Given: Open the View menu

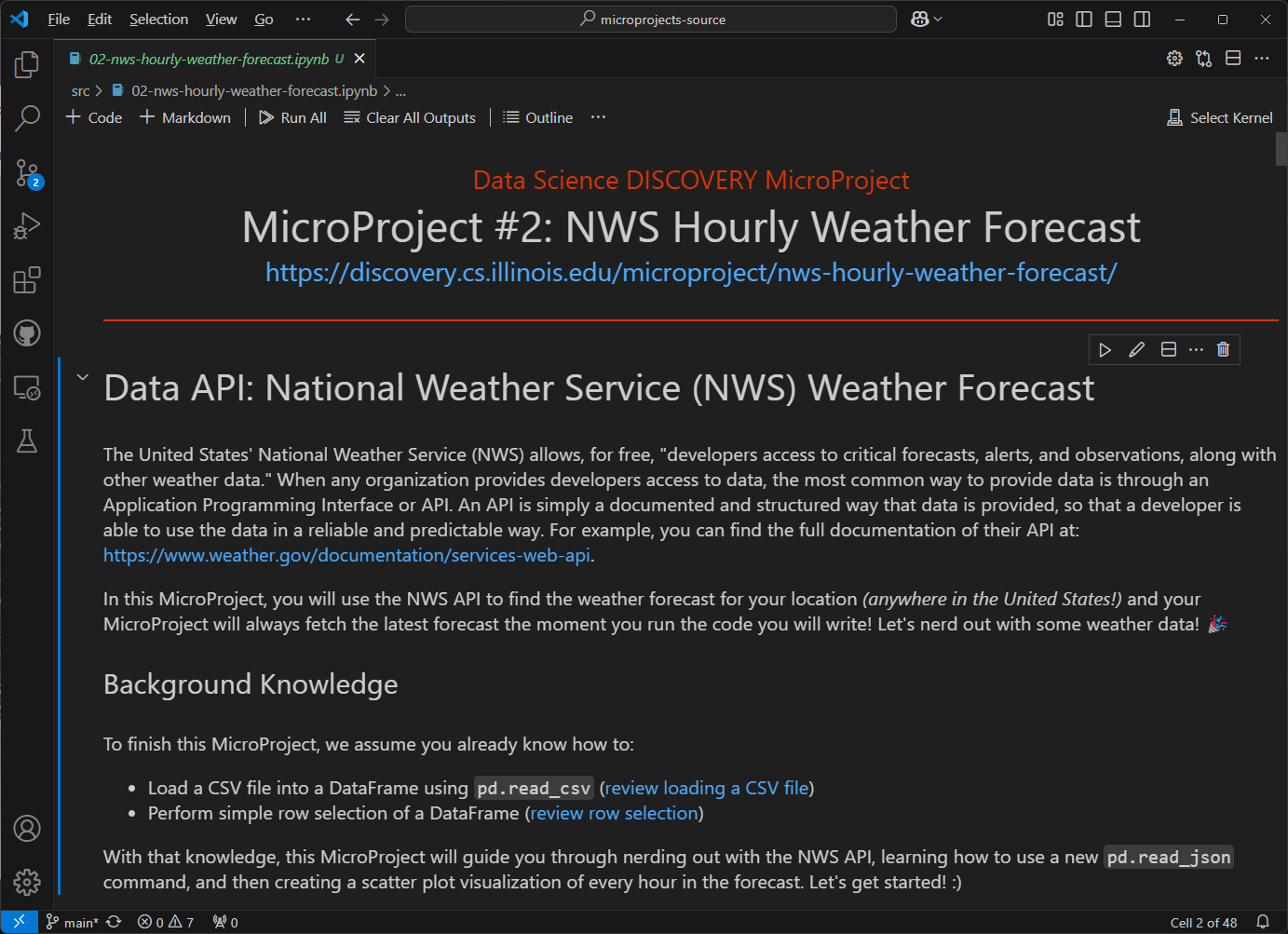Looking at the screenshot, I should (221, 20).
